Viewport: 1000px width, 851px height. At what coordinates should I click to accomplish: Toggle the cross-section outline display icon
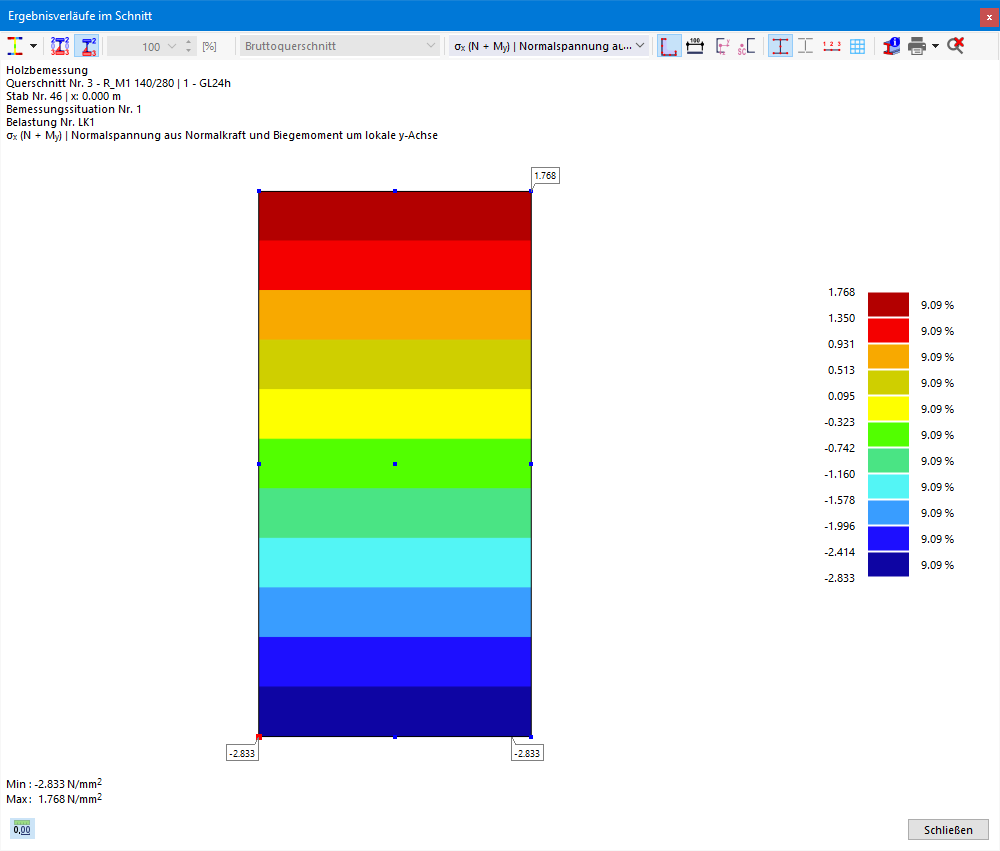tap(669, 46)
